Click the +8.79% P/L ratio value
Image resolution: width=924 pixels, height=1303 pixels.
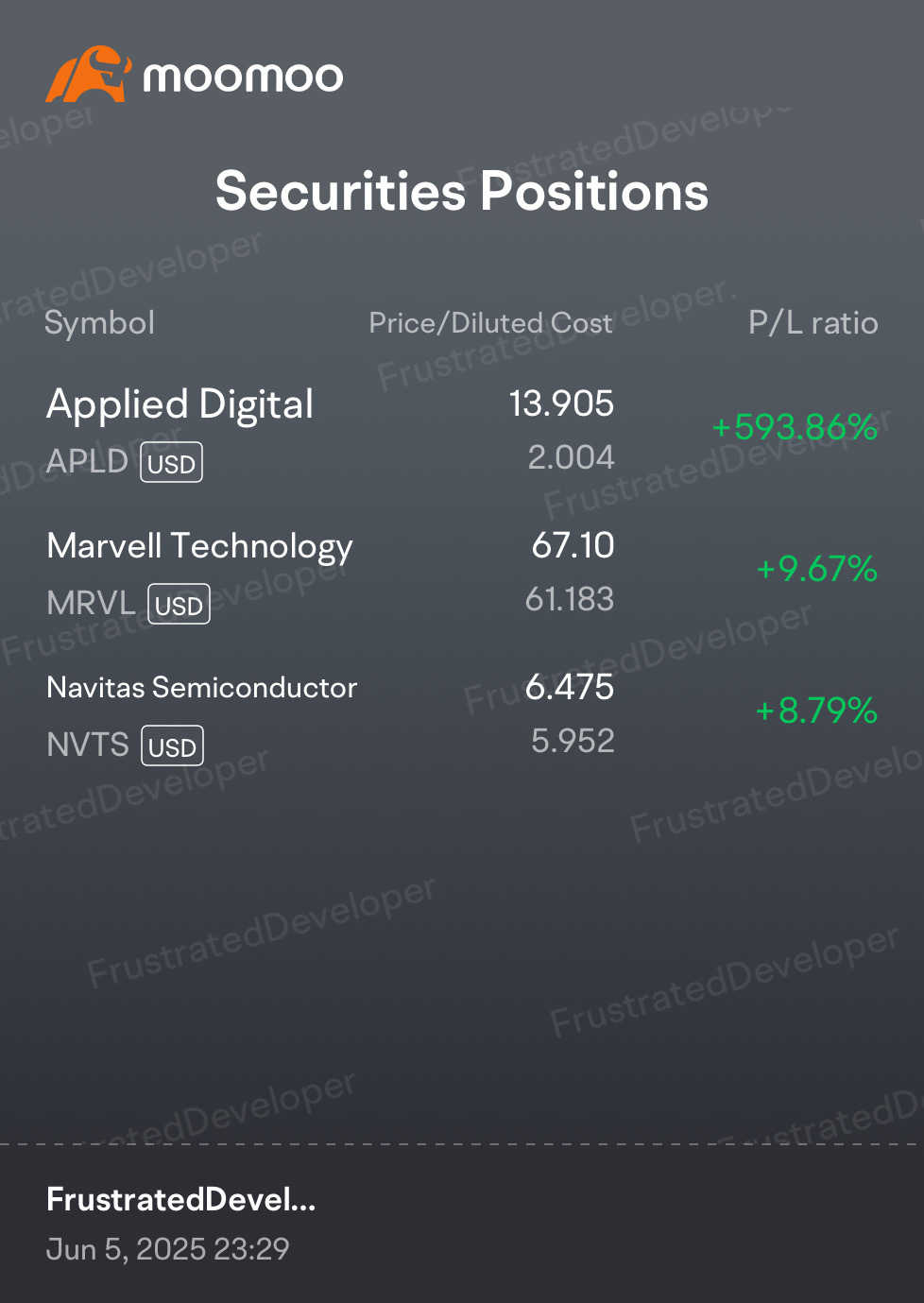point(817,711)
